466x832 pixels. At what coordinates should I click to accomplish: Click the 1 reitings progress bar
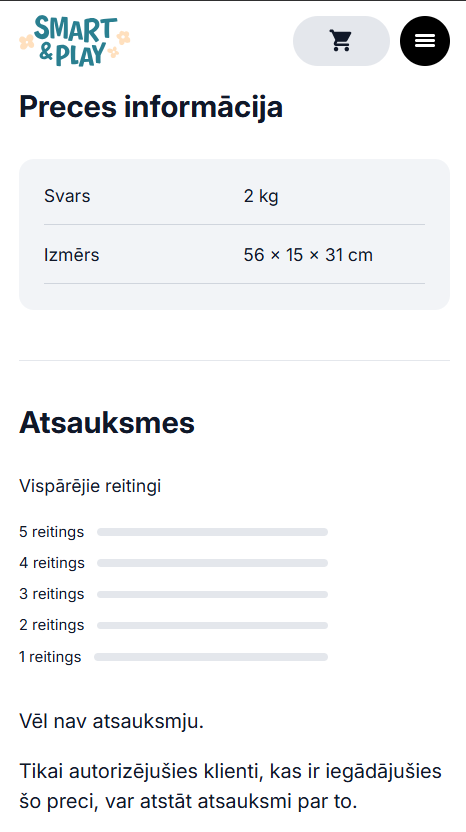pyautogui.click(x=211, y=657)
